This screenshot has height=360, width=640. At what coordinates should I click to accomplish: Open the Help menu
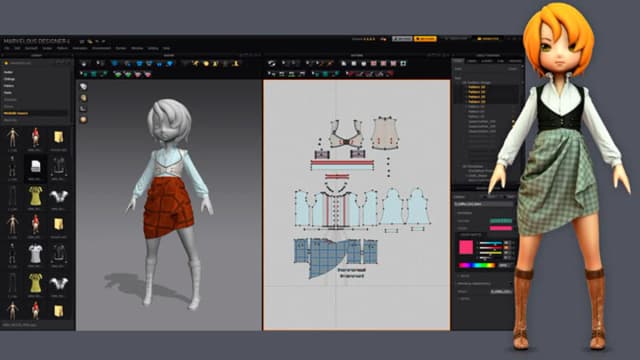[167, 48]
